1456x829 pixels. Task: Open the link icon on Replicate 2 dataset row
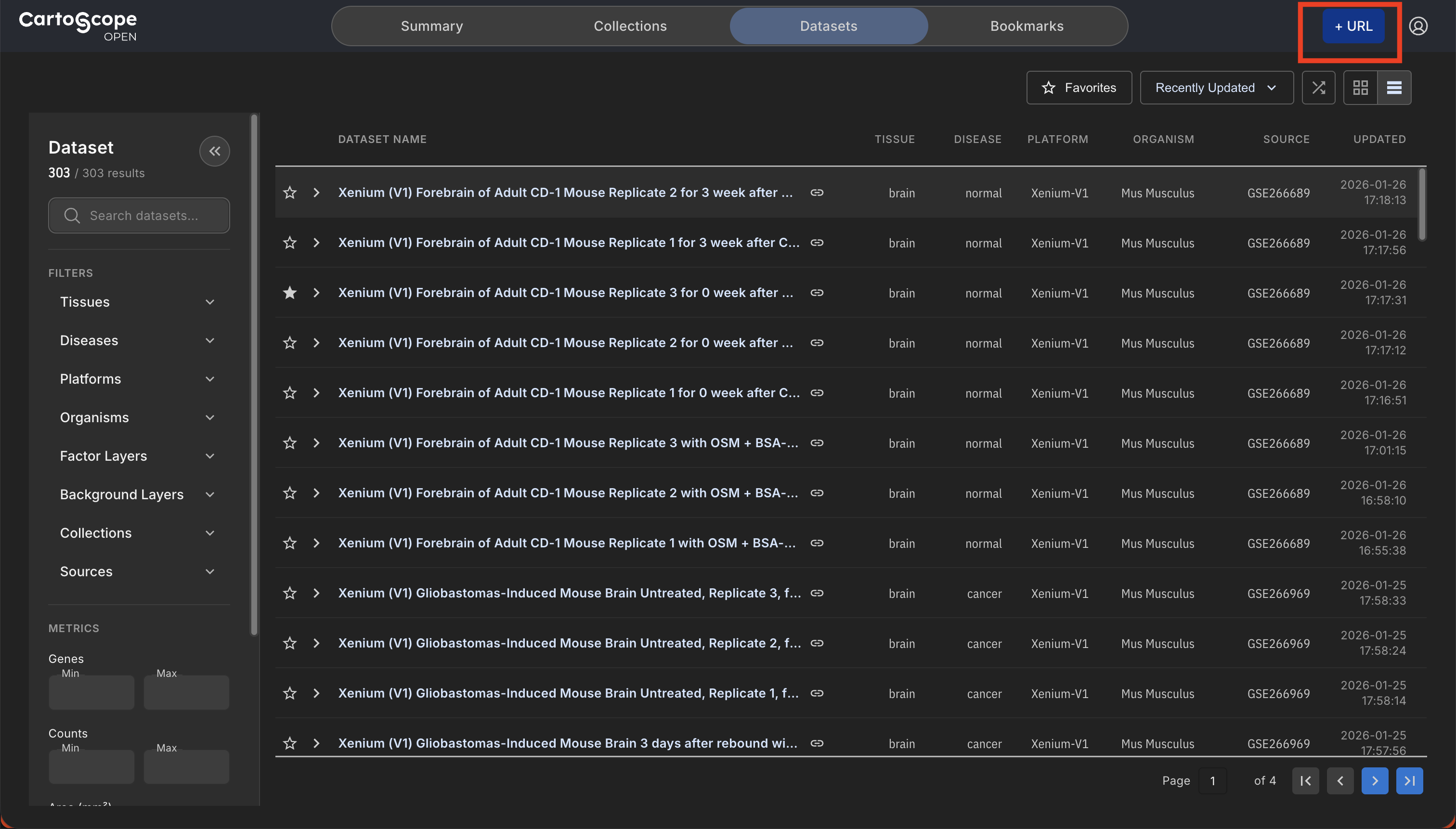point(817,193)
